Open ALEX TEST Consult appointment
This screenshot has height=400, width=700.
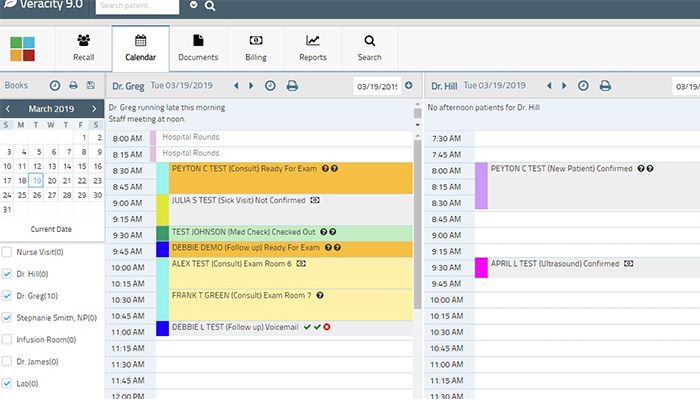point(291,273)
